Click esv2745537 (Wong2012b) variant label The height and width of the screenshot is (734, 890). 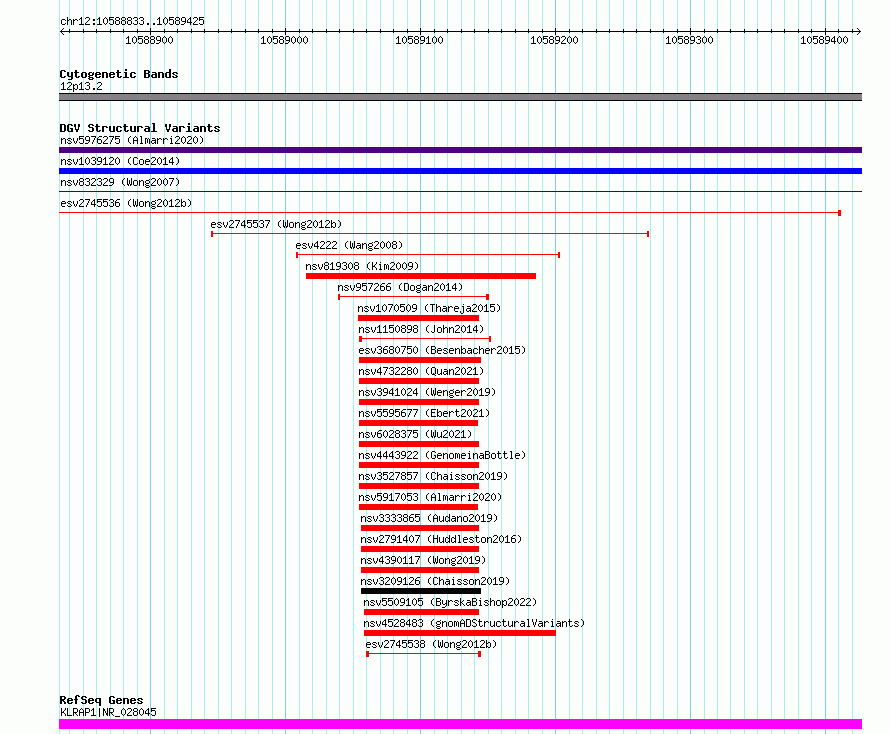[x=276, y=224]
